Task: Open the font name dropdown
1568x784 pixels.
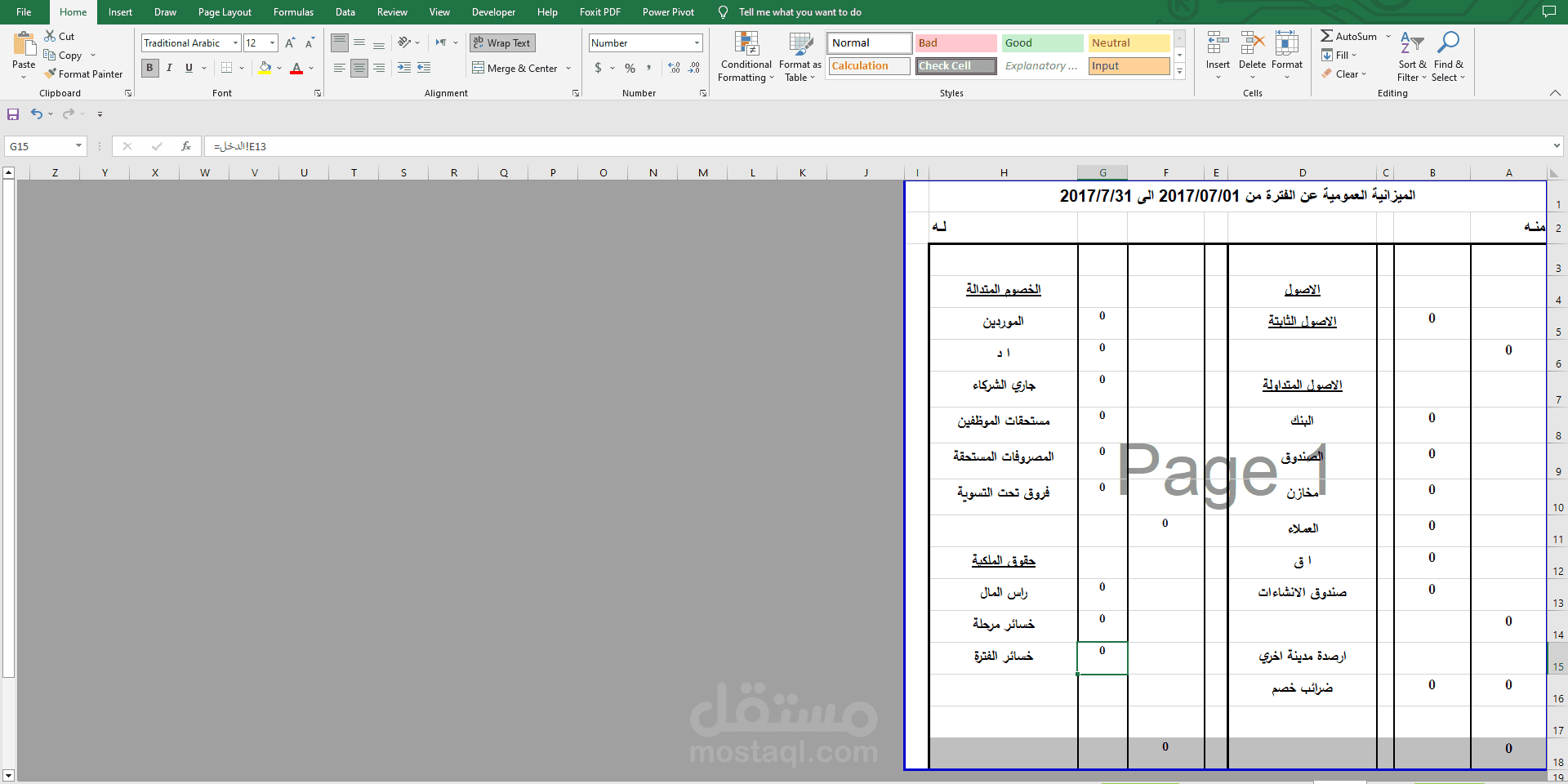Action: point(235,42)
